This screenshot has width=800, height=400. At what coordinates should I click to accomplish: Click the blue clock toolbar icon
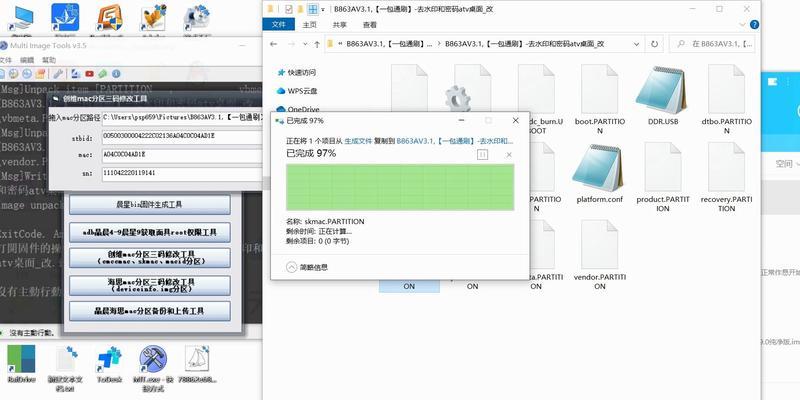click(27, 74)
